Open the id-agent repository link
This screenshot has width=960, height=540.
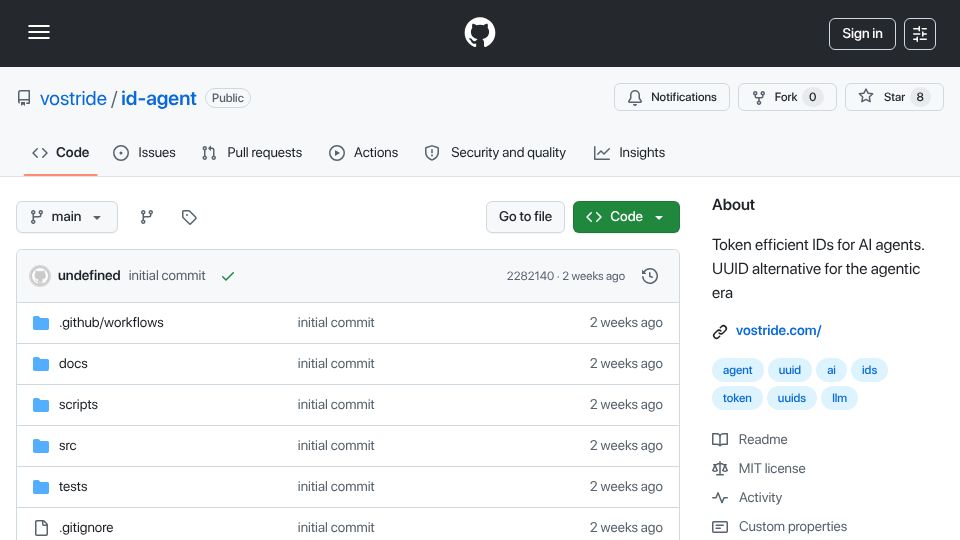point(159,99)
